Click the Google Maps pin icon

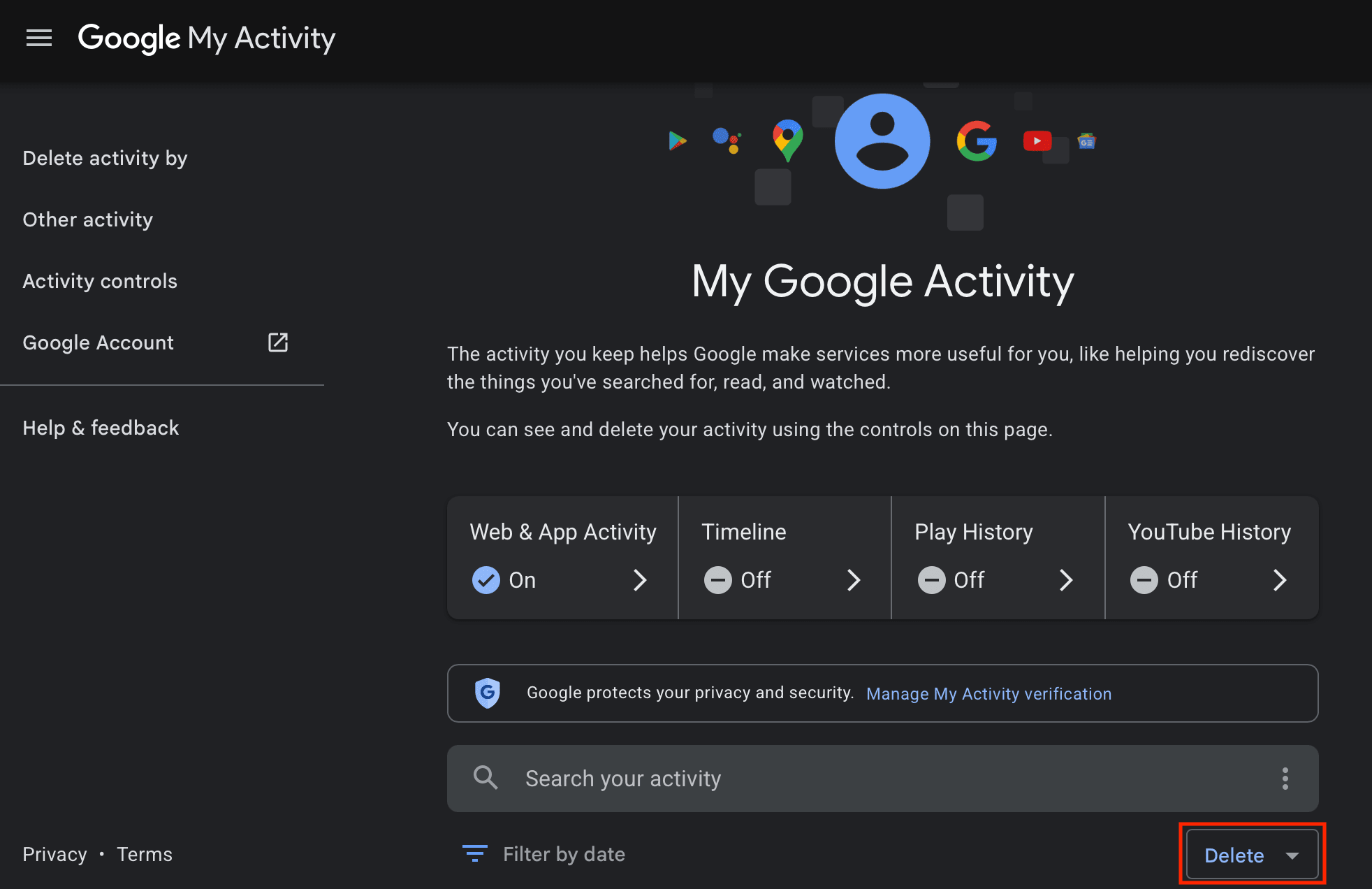[x=787, y=140]
